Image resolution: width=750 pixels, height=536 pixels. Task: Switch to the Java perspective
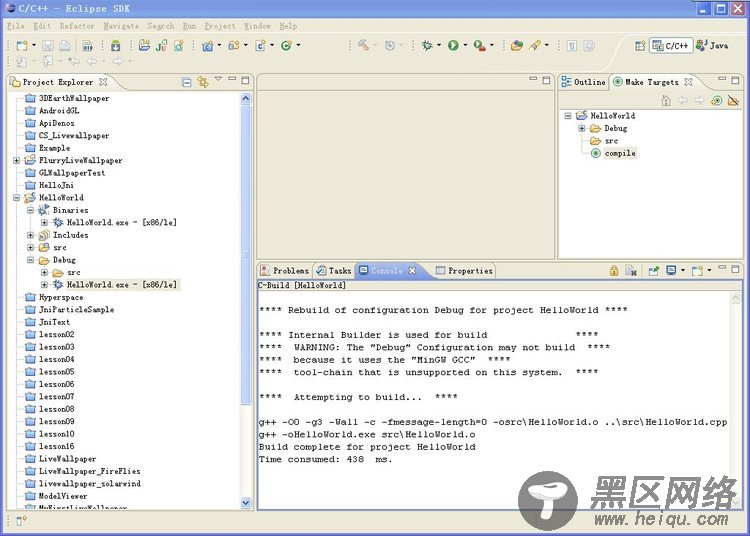[712, 45]
